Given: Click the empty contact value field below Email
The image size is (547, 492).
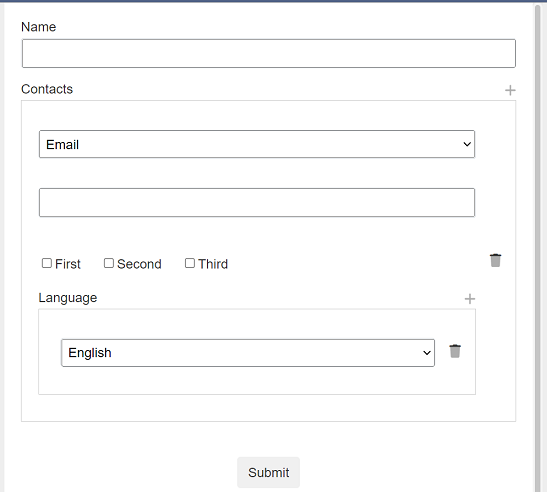Looking at the screenshot, I should pyautogui.click(x=257, y=202).
